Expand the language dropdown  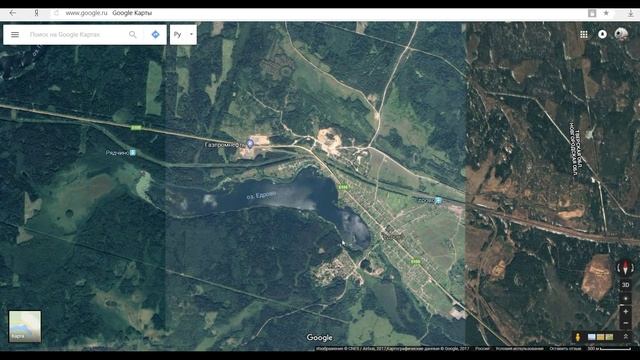[x=183, y=35]
